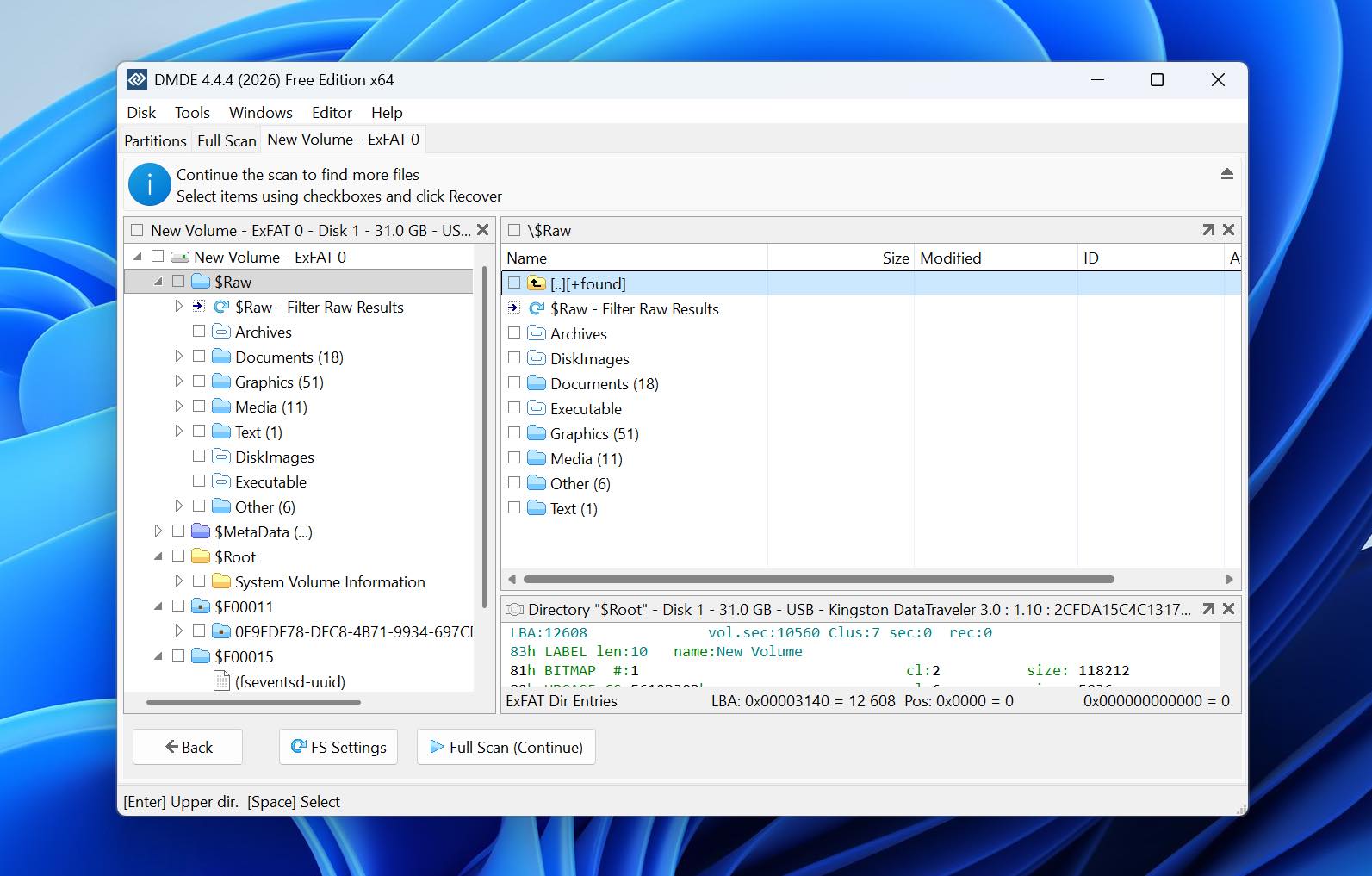Check the Archives checkbox in file list
This screenshot has width=1372, height=876.
coord(514,332)
